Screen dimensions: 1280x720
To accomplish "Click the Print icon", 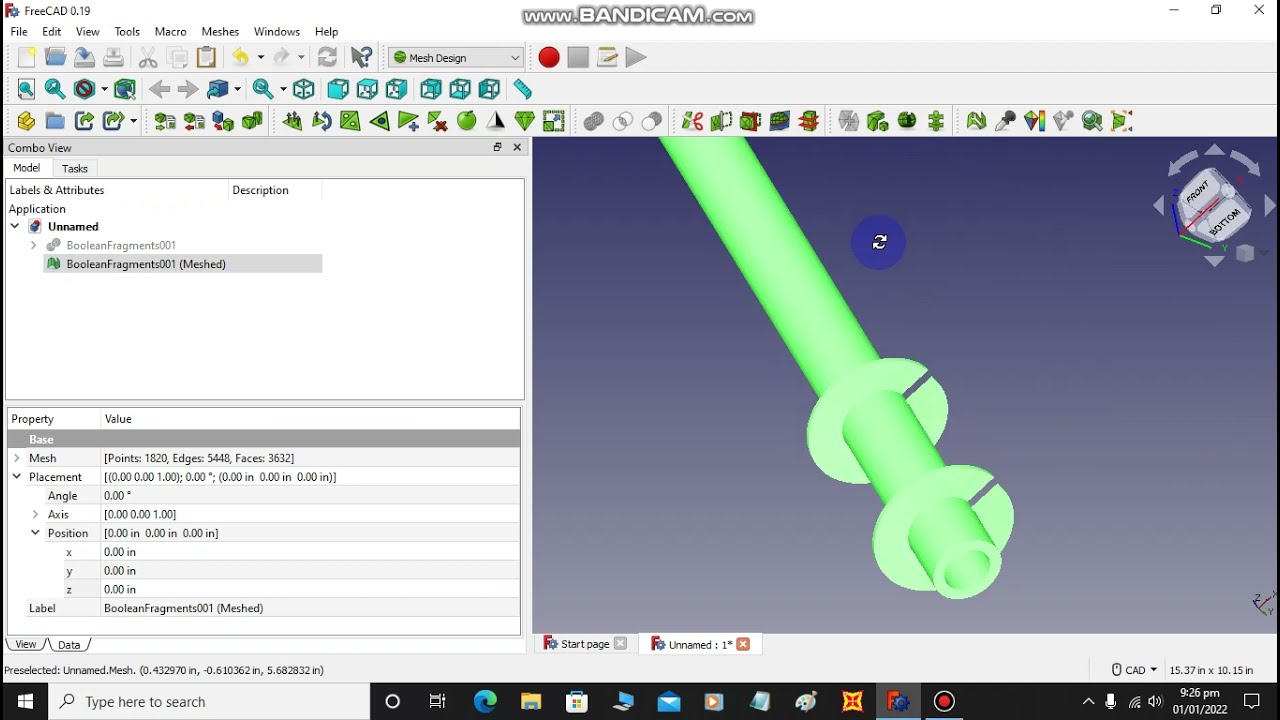I will [114, 57].
